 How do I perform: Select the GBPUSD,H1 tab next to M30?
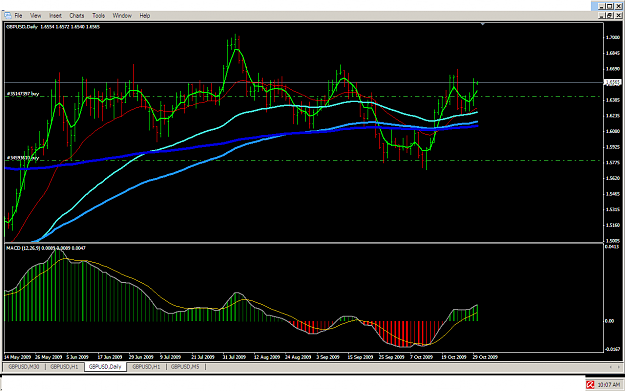(x=64, y=367)
